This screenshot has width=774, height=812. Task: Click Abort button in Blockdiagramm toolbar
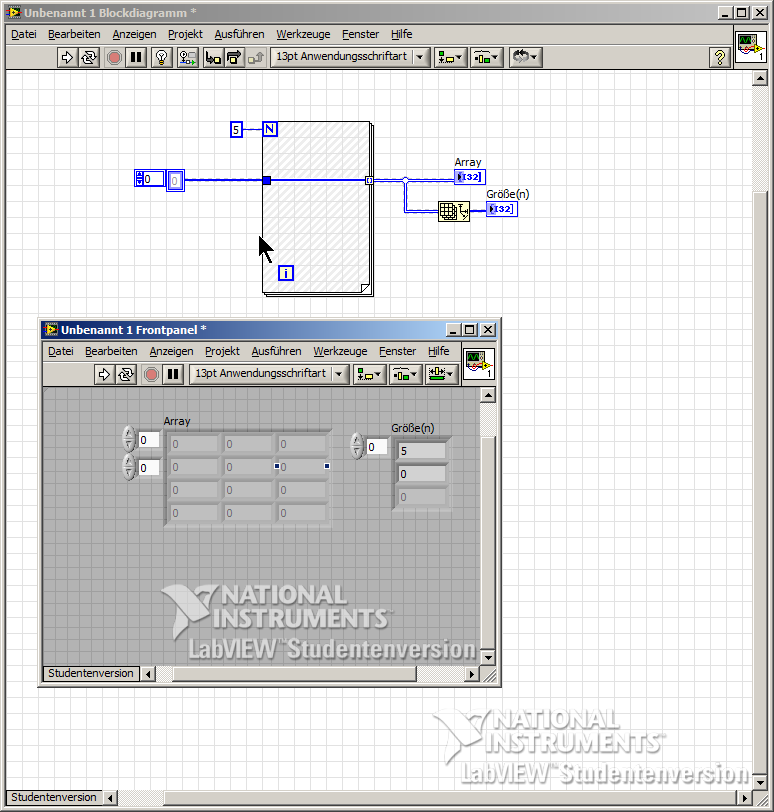114,57
